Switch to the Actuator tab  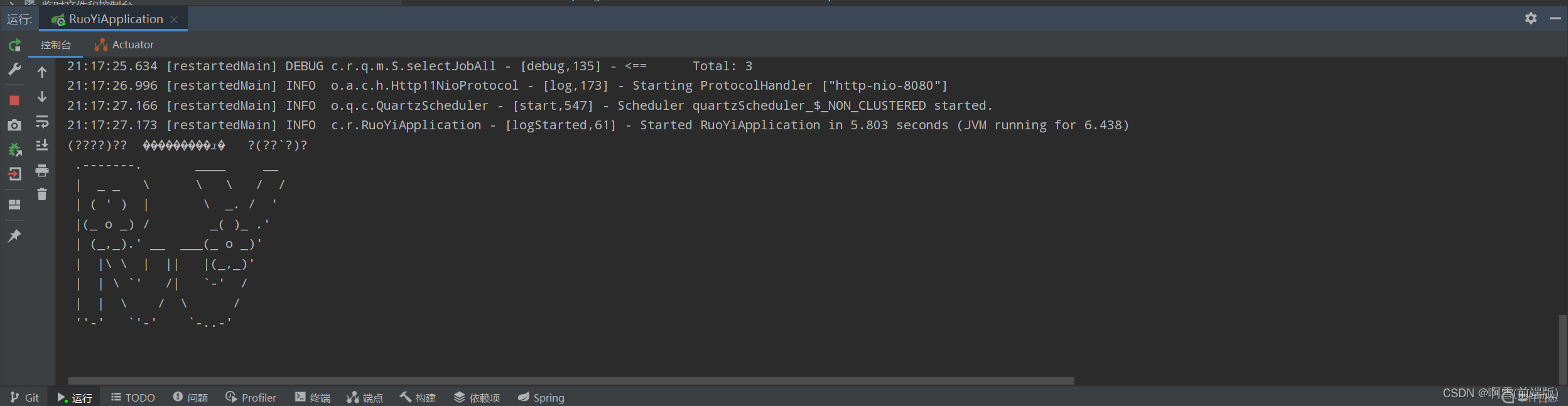(124, 45)
